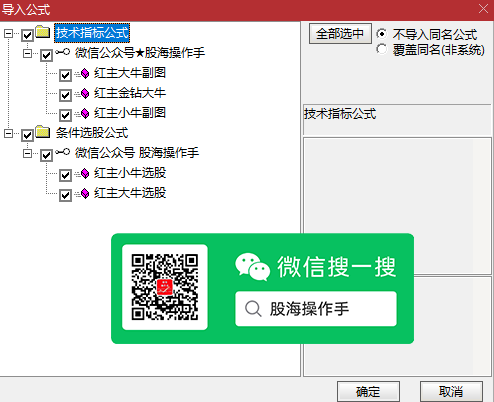
Task: Cancel the dialog with 取消 button
Action: pyautogui.click(x=451, y=391)
